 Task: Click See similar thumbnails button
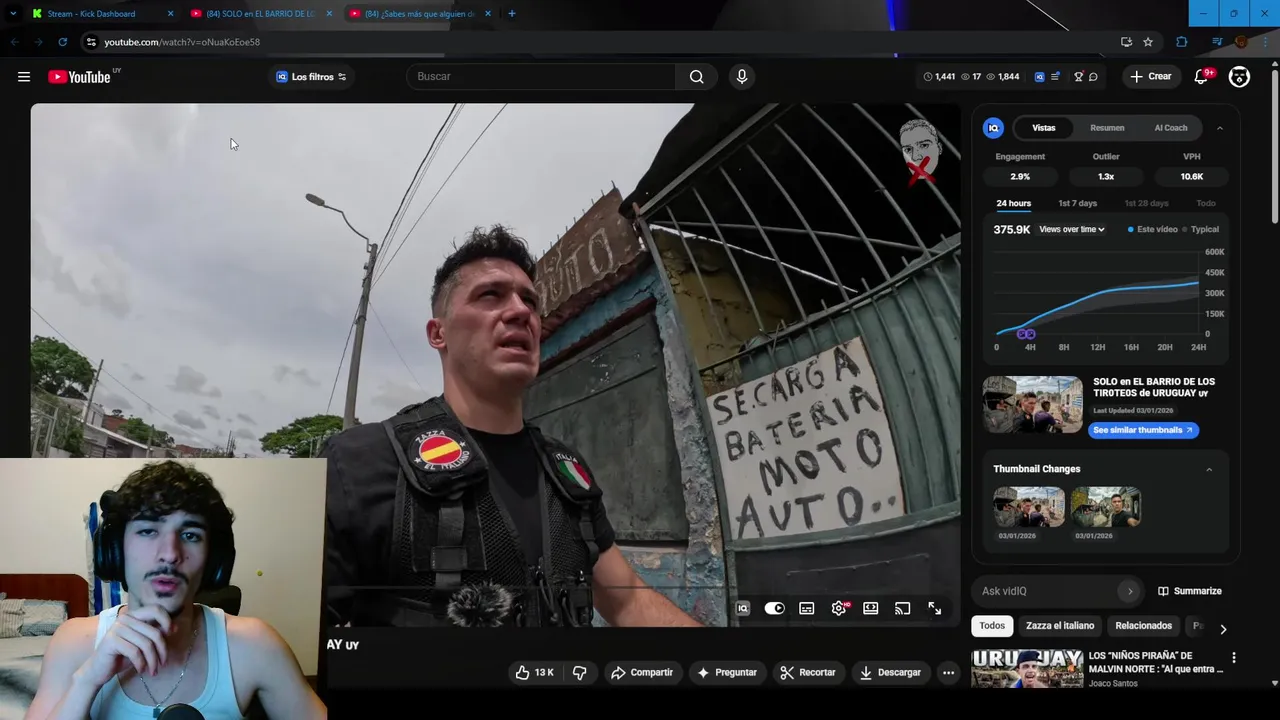(x=1143, y=430)
